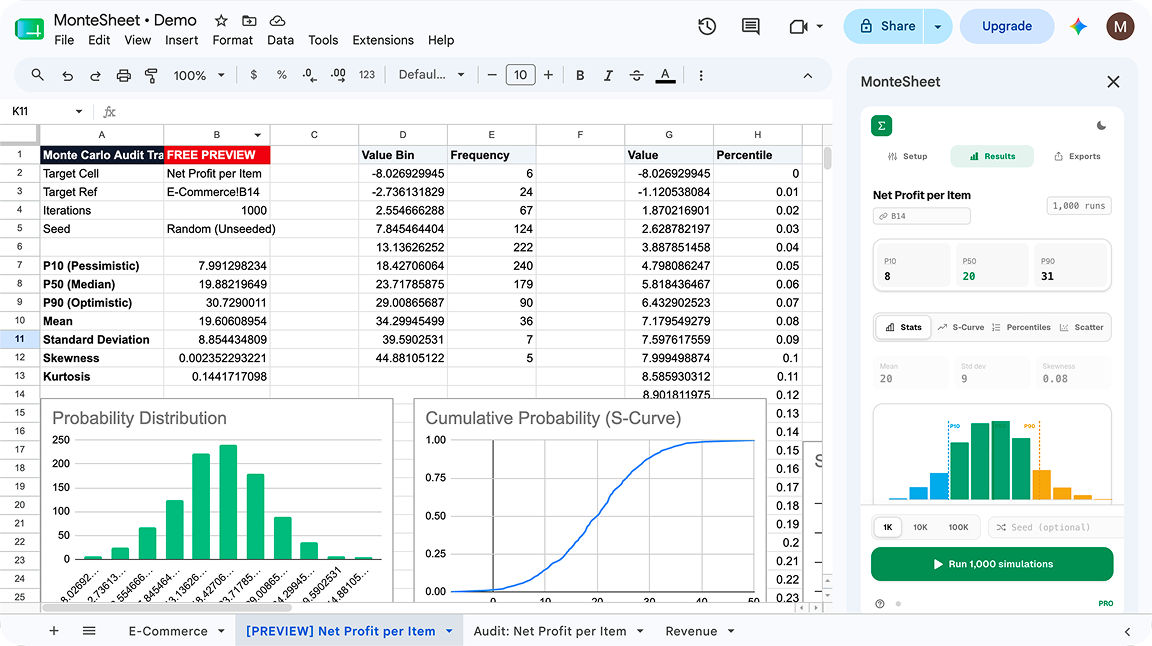Open the font family dropdown
The image size is (1152, 646).
pyautogui.click(x=432, y=75)
